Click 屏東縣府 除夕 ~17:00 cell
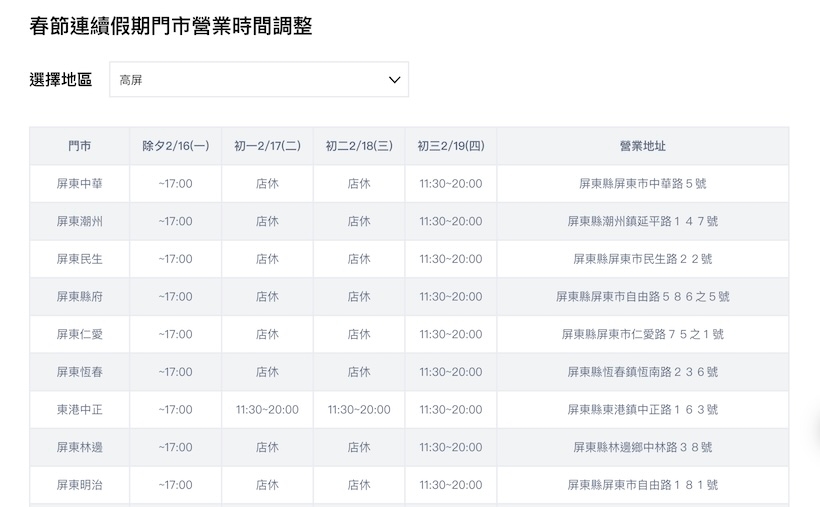The image size is (820, 507). (x=176, y=297)
